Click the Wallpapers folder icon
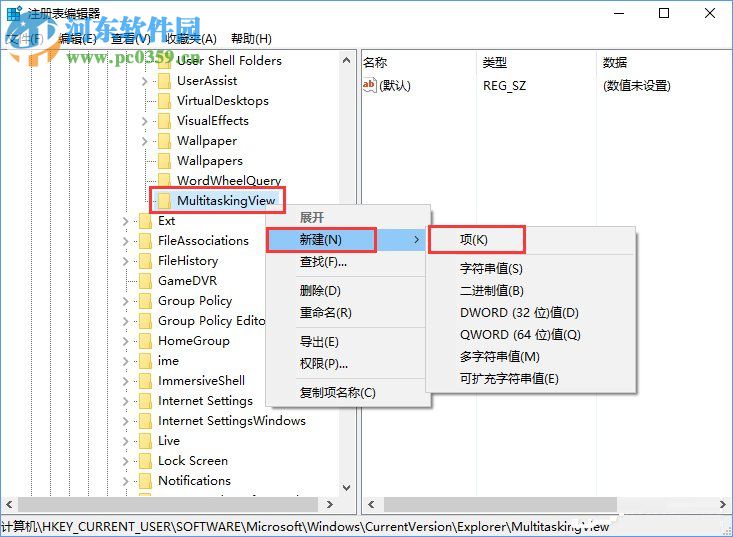Screen dimensions: 733x537 point(164,161)
